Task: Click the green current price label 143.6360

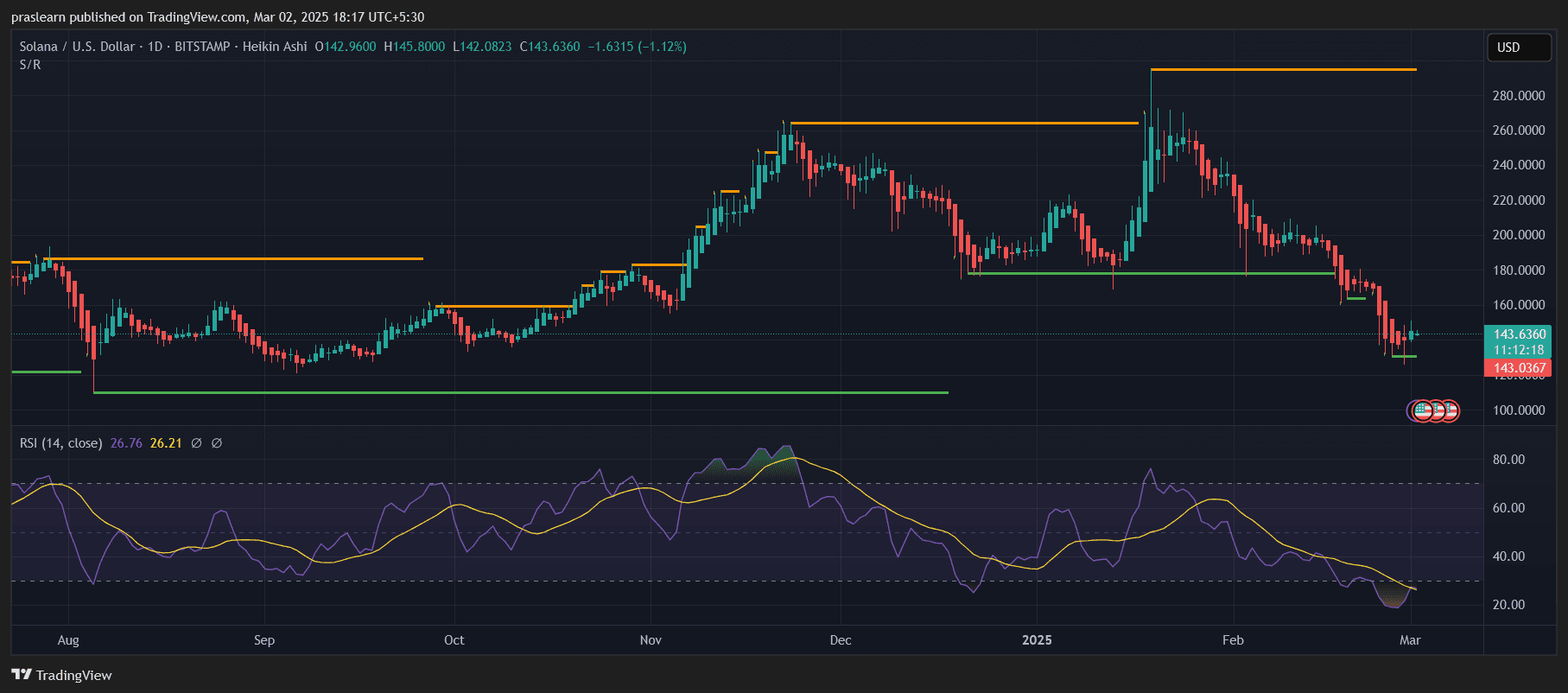Action: point(1519,334)
